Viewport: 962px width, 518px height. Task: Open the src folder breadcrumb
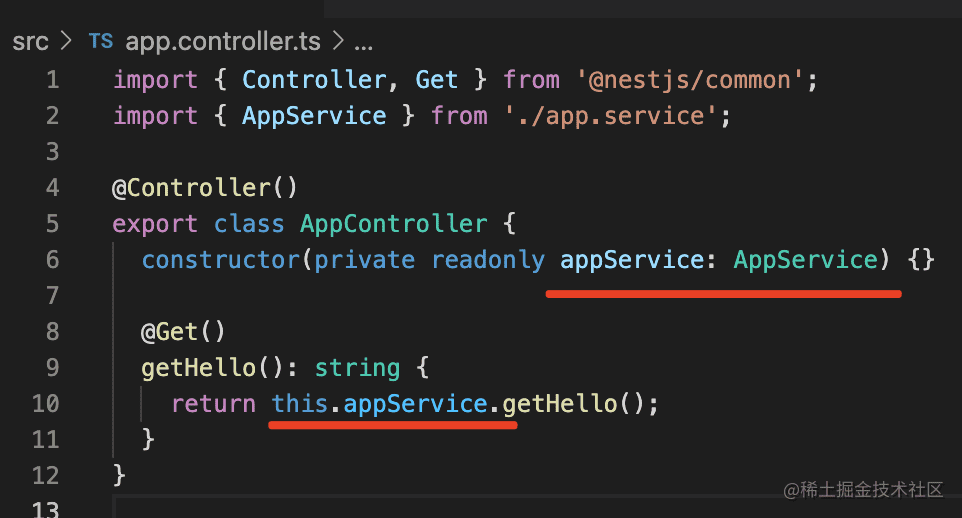[30, 42]
